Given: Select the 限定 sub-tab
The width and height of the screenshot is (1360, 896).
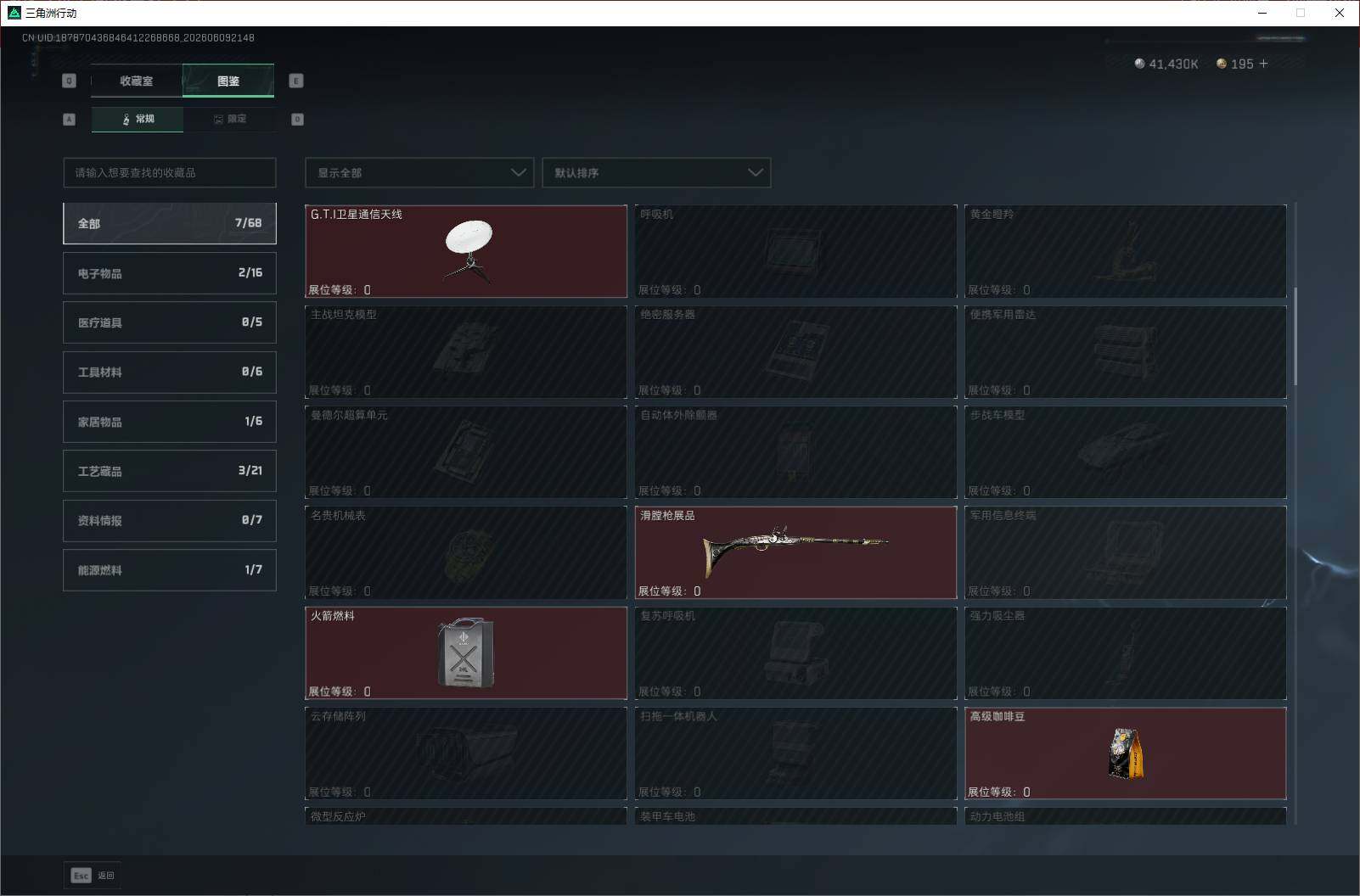Looking at the screenshot, I should [229, 119].
